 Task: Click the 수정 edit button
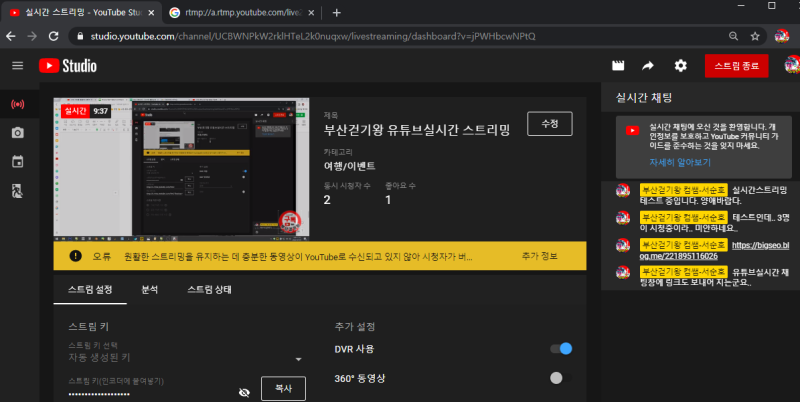549,124
